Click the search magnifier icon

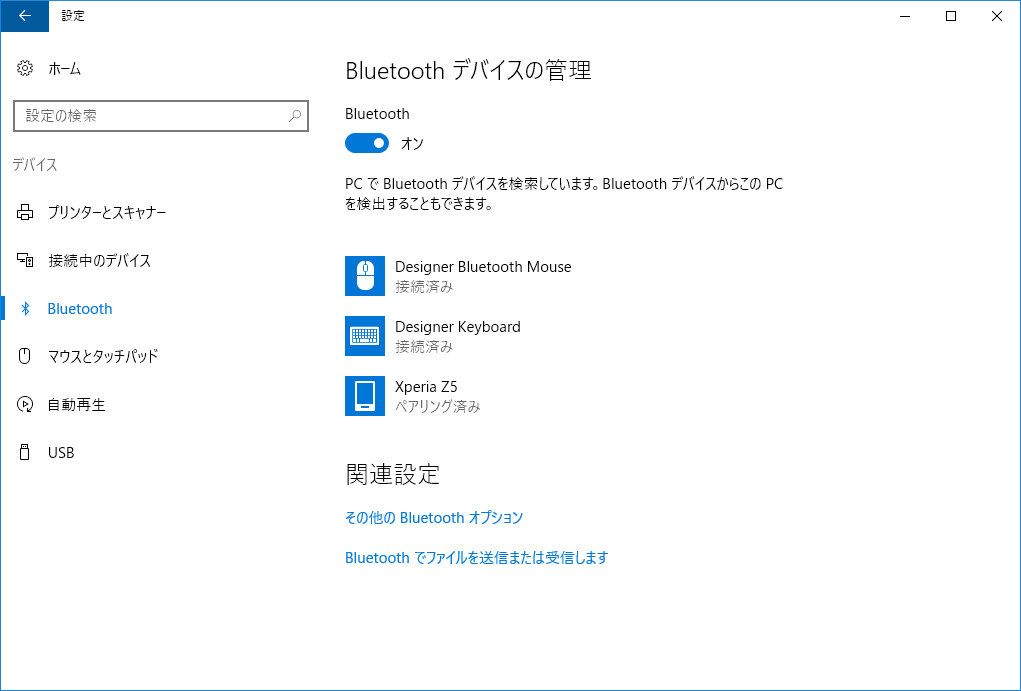click(x=295, y=116)
